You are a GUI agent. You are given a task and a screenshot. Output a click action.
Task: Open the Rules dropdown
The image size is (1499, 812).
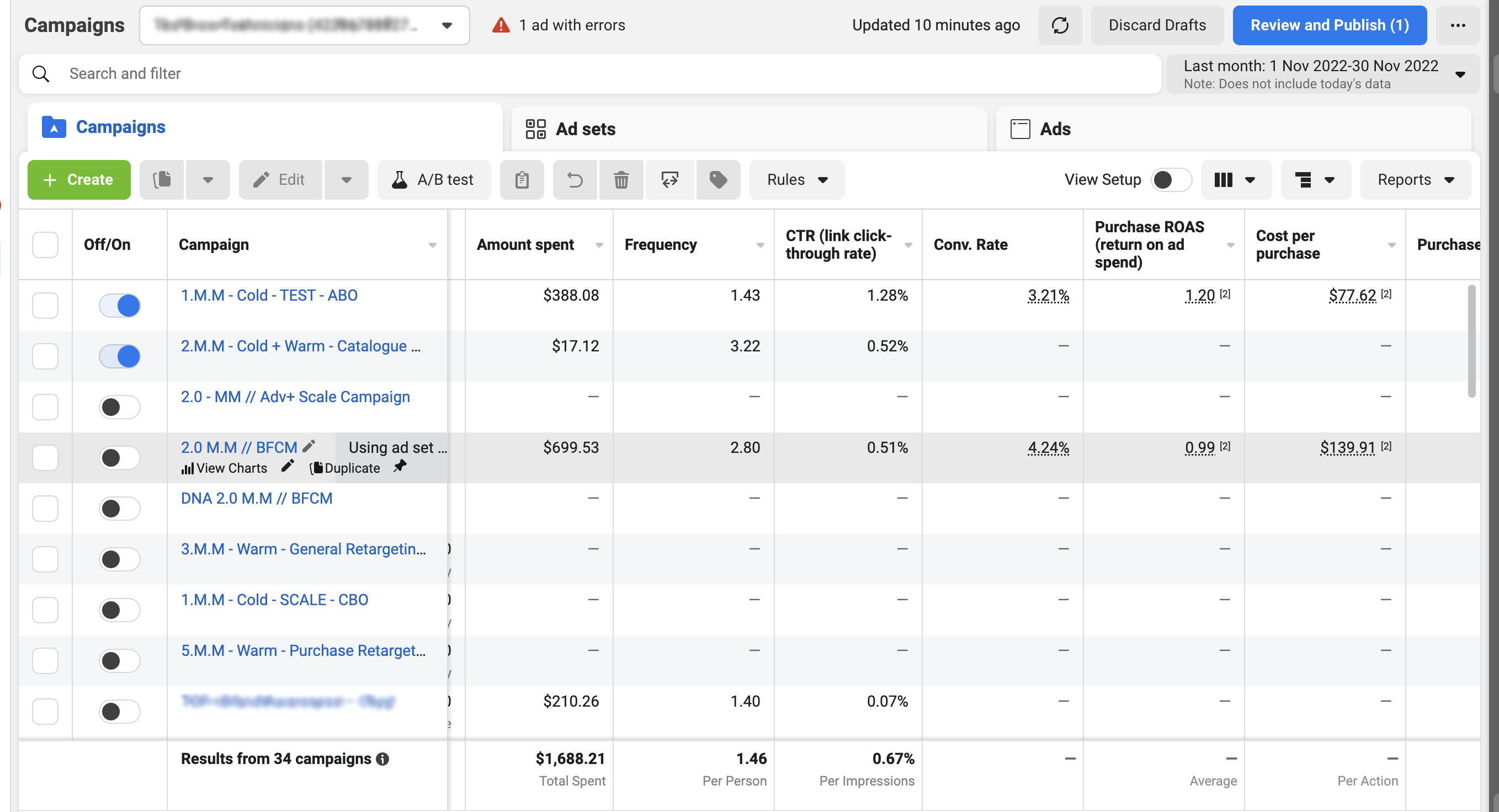796,180
